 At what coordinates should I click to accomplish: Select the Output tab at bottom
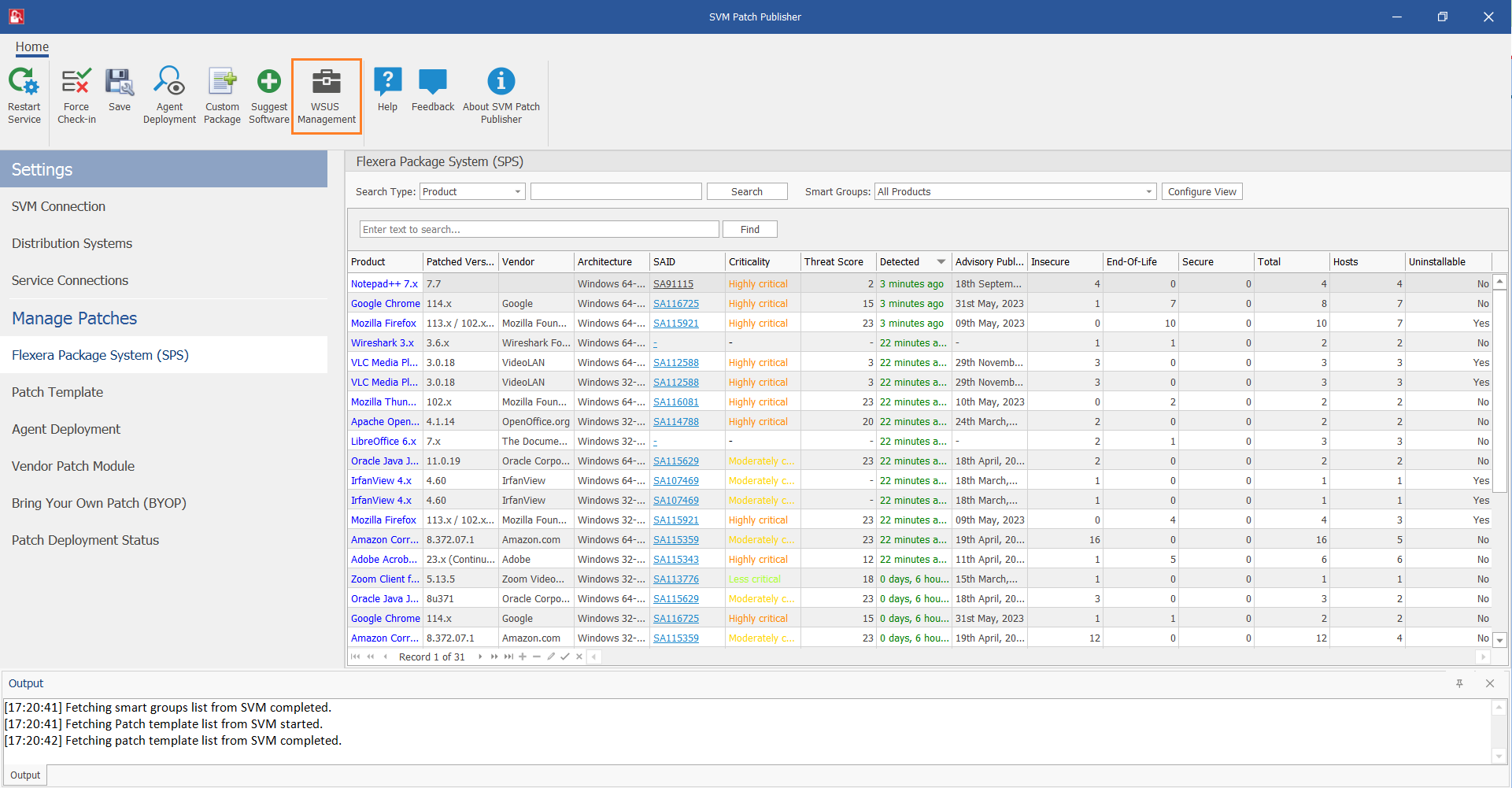24,775
